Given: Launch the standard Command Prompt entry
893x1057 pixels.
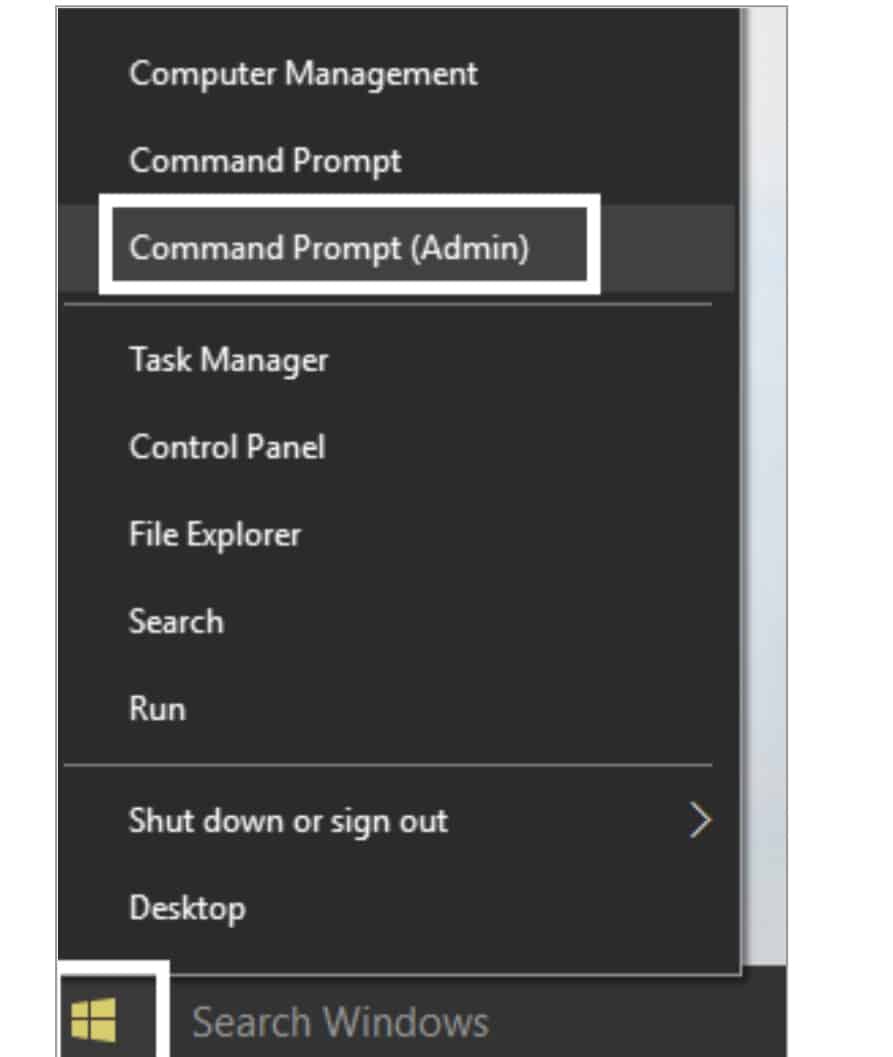Looking at the screenshot, I should (x=265, y=161).
